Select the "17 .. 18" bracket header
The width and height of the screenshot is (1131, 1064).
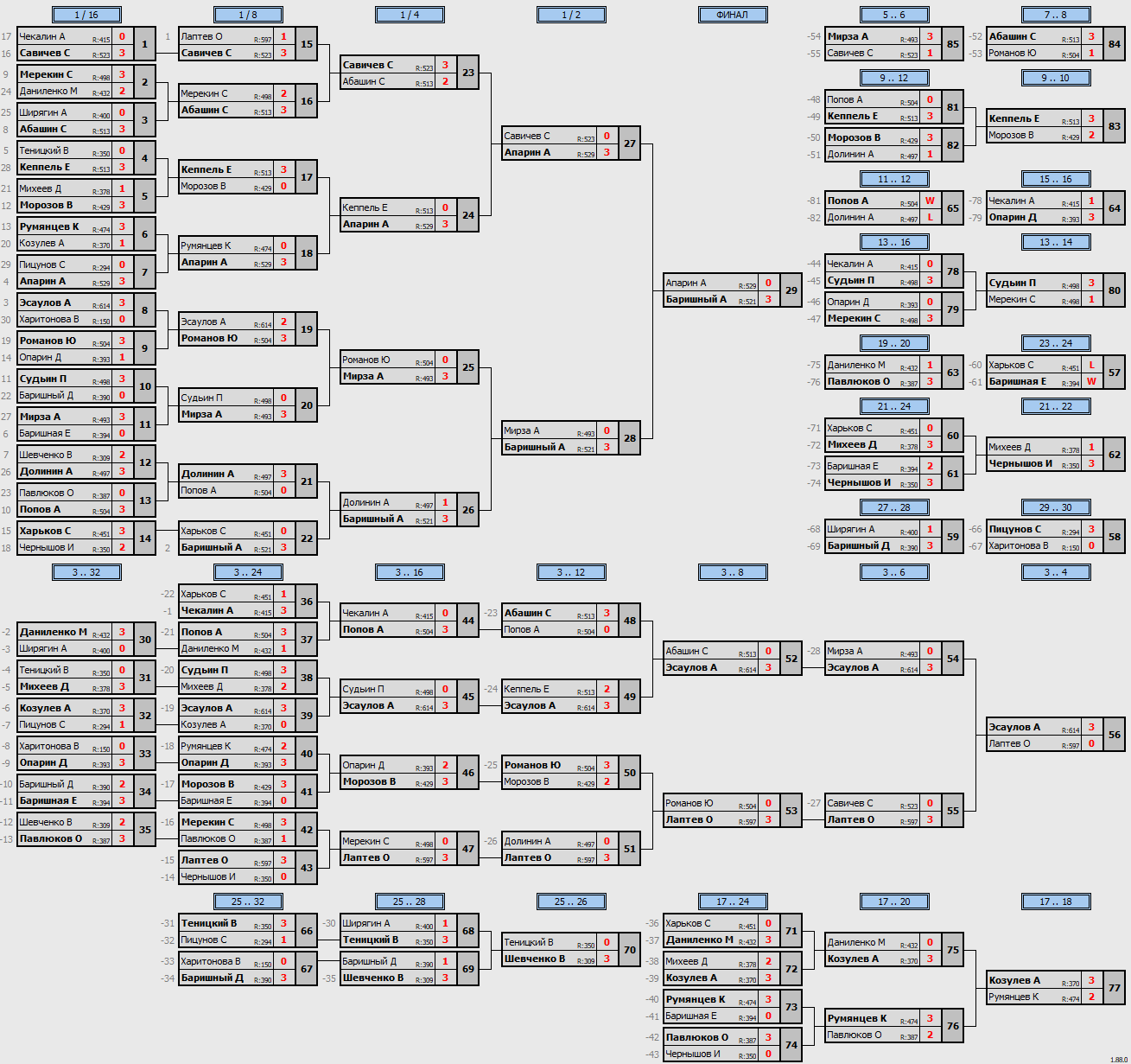[1056, 902]
